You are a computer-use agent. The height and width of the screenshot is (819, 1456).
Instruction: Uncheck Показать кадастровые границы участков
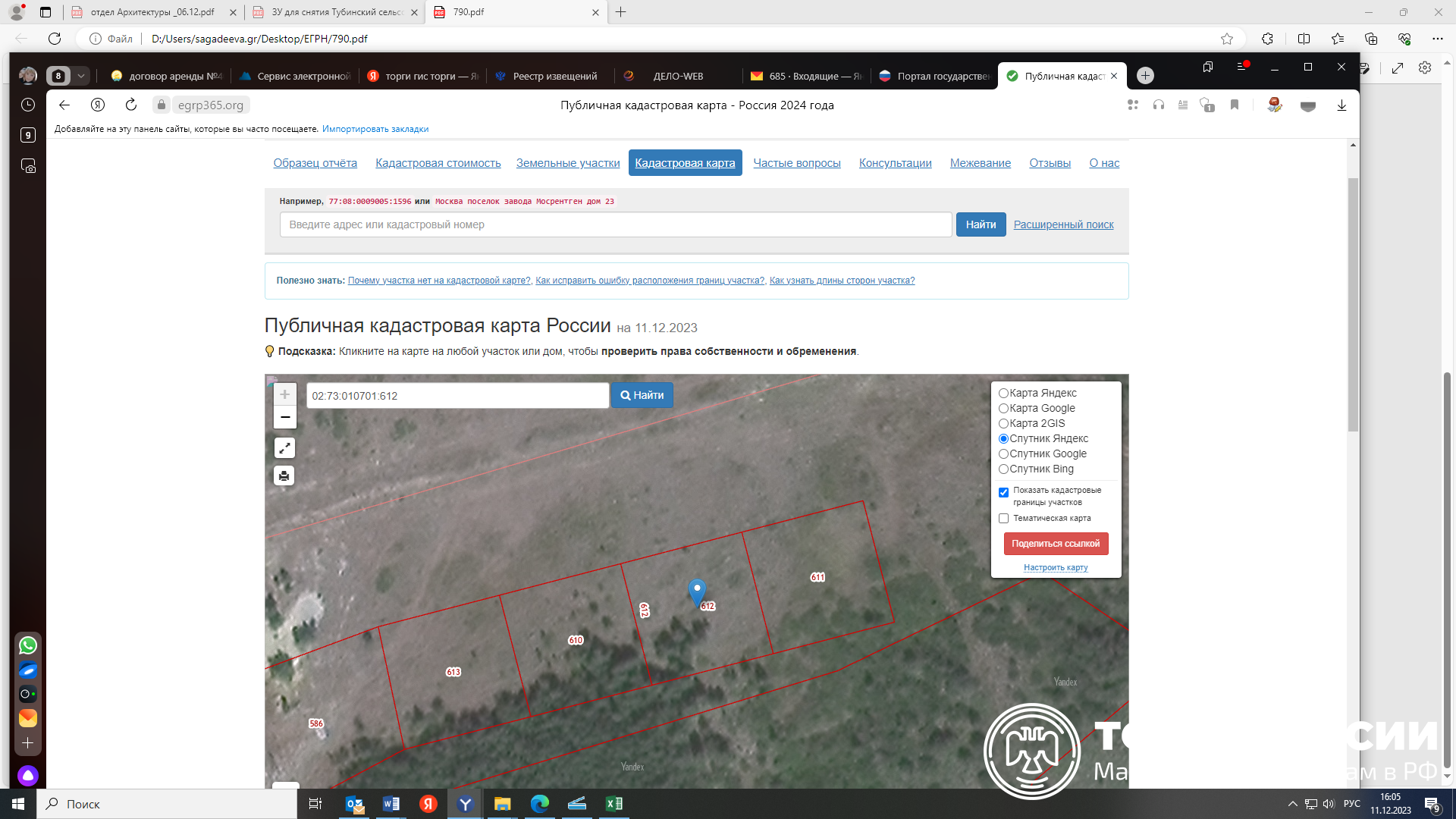(x=1003, y=493)
